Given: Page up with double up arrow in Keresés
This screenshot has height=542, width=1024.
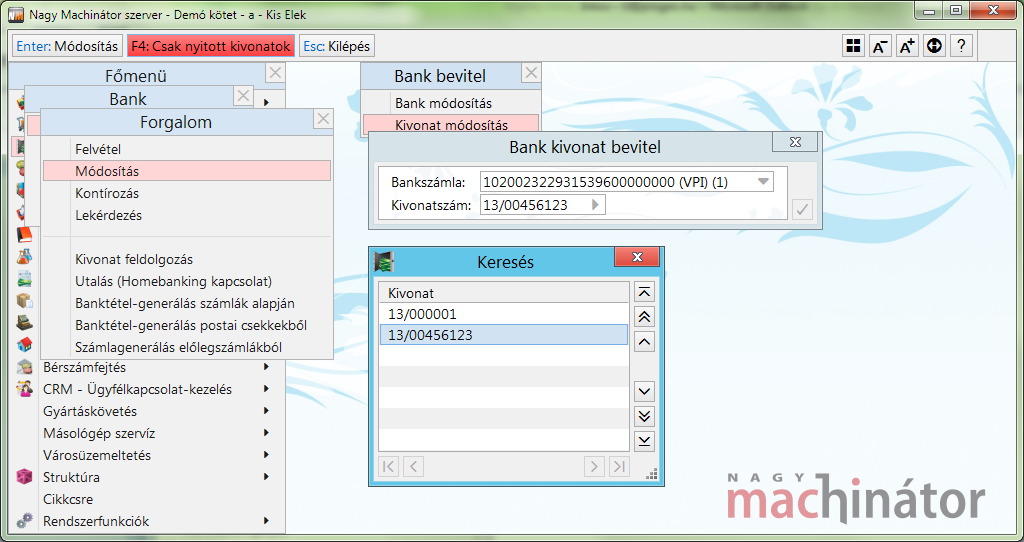Looking at the screenshot, I should click(x=645, y=317).
